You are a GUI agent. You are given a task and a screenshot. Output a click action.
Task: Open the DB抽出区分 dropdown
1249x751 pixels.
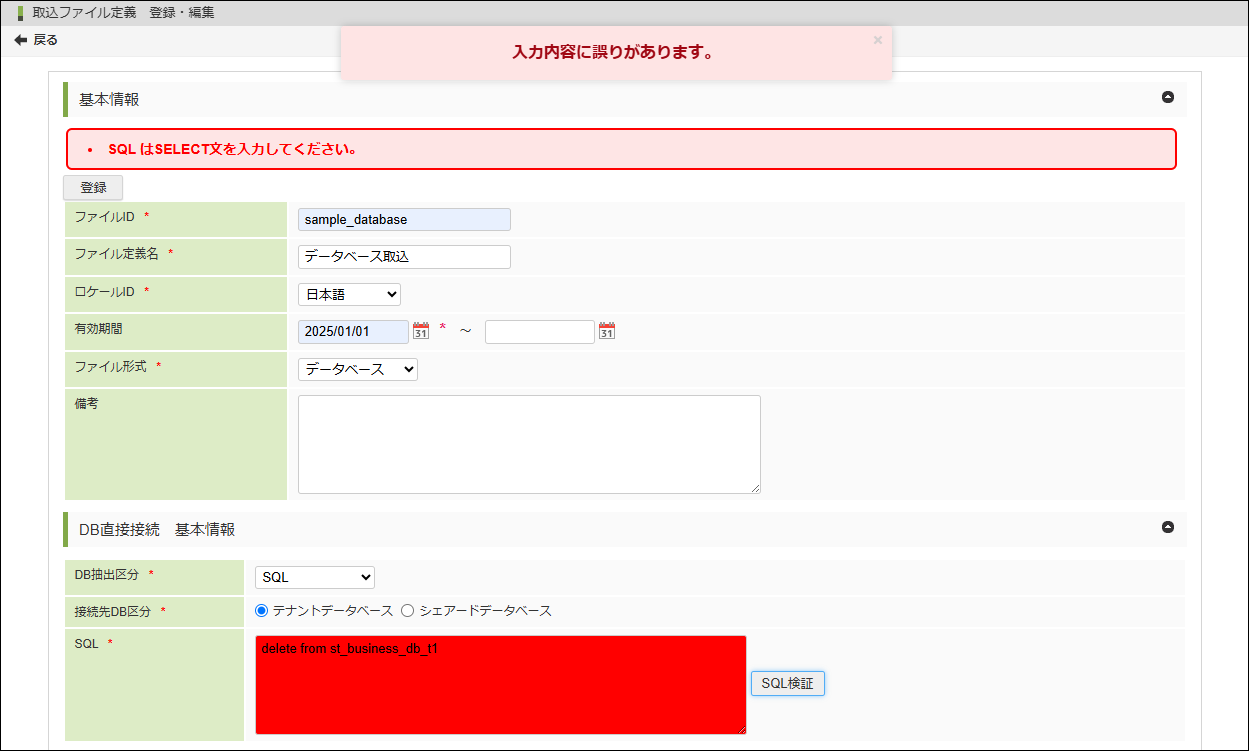[x=314, y=577]
